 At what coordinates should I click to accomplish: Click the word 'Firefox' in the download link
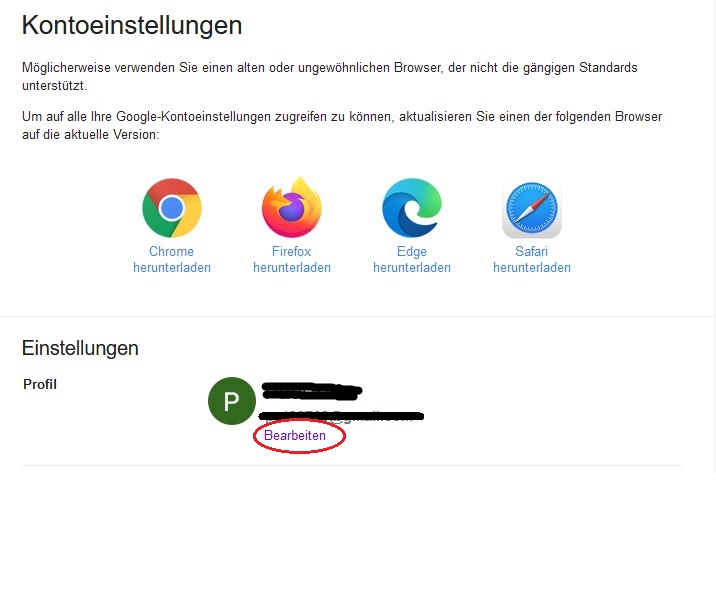(x=291, y=252)
